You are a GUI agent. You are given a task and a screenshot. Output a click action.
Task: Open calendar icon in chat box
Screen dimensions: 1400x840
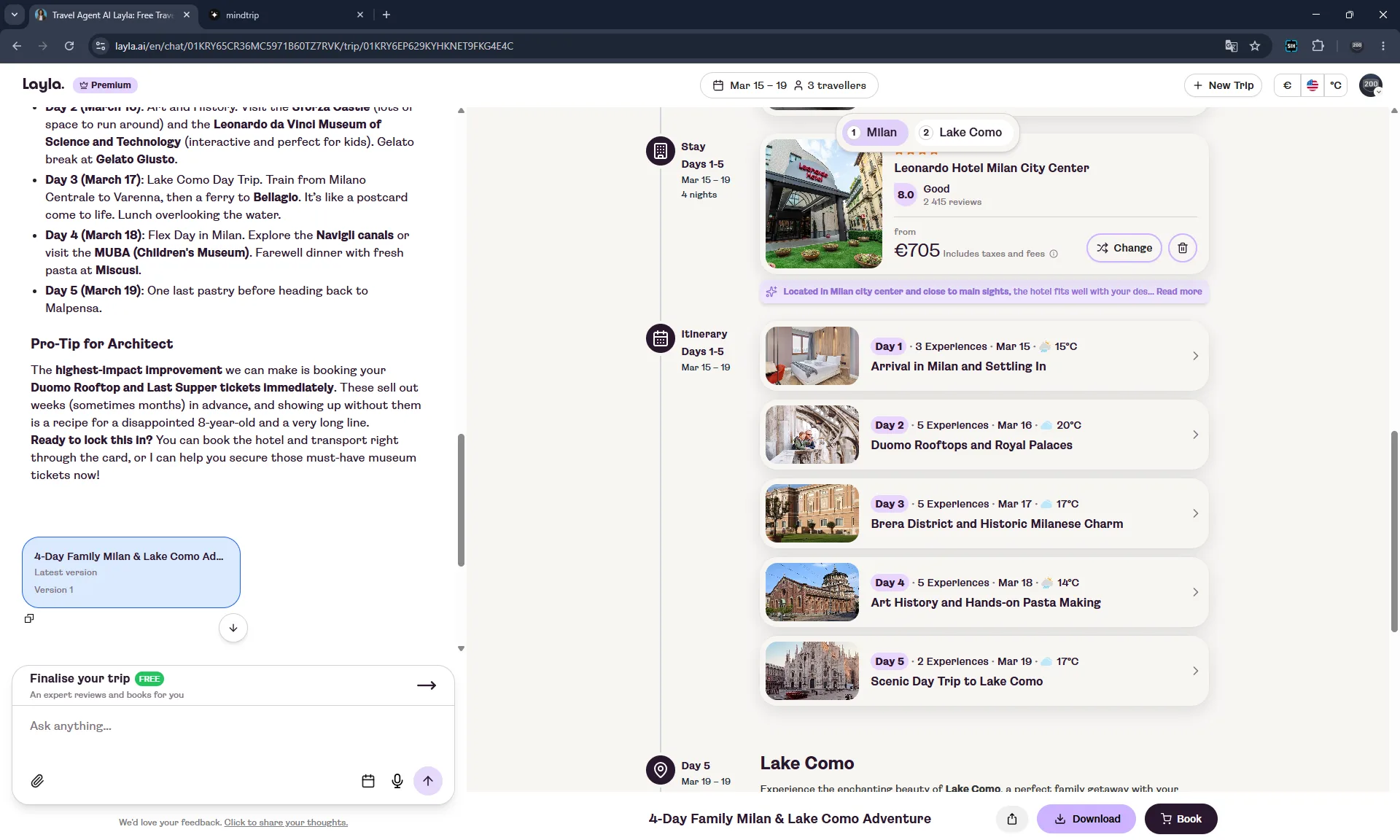pos(368,781)
